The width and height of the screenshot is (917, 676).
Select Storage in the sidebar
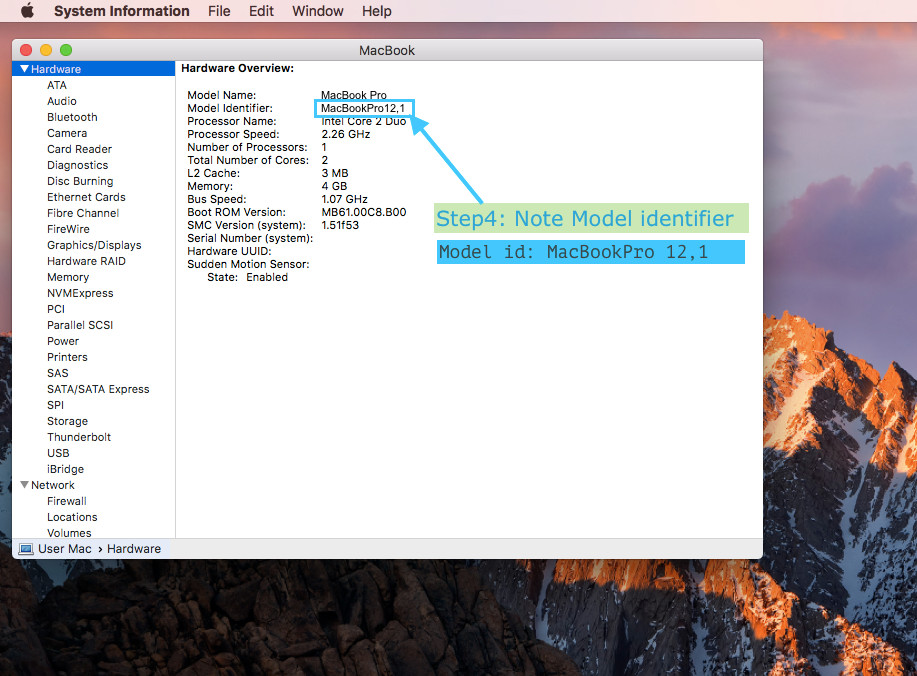[67, 421]
